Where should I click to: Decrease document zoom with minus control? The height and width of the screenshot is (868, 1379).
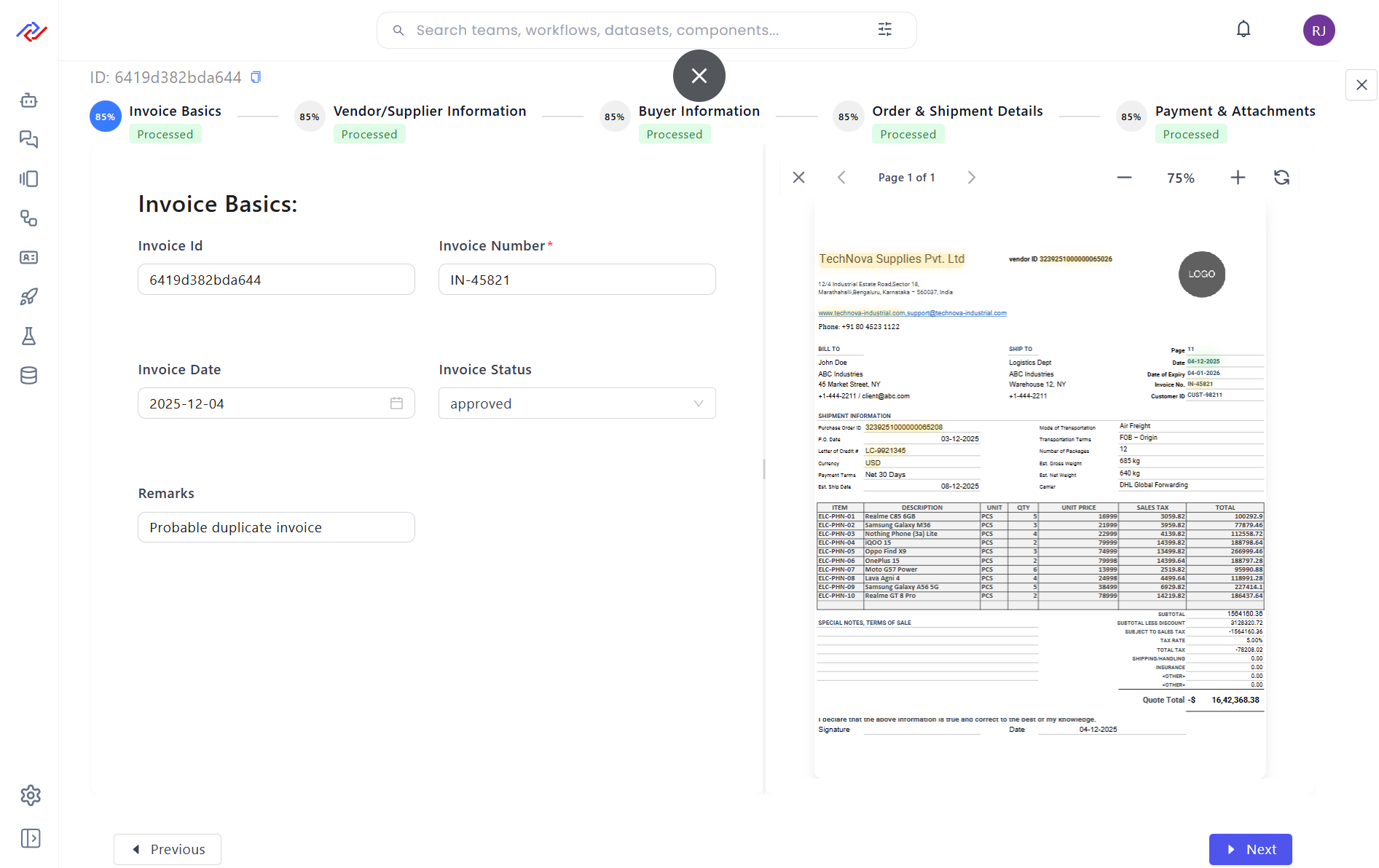pos(1124,177)
